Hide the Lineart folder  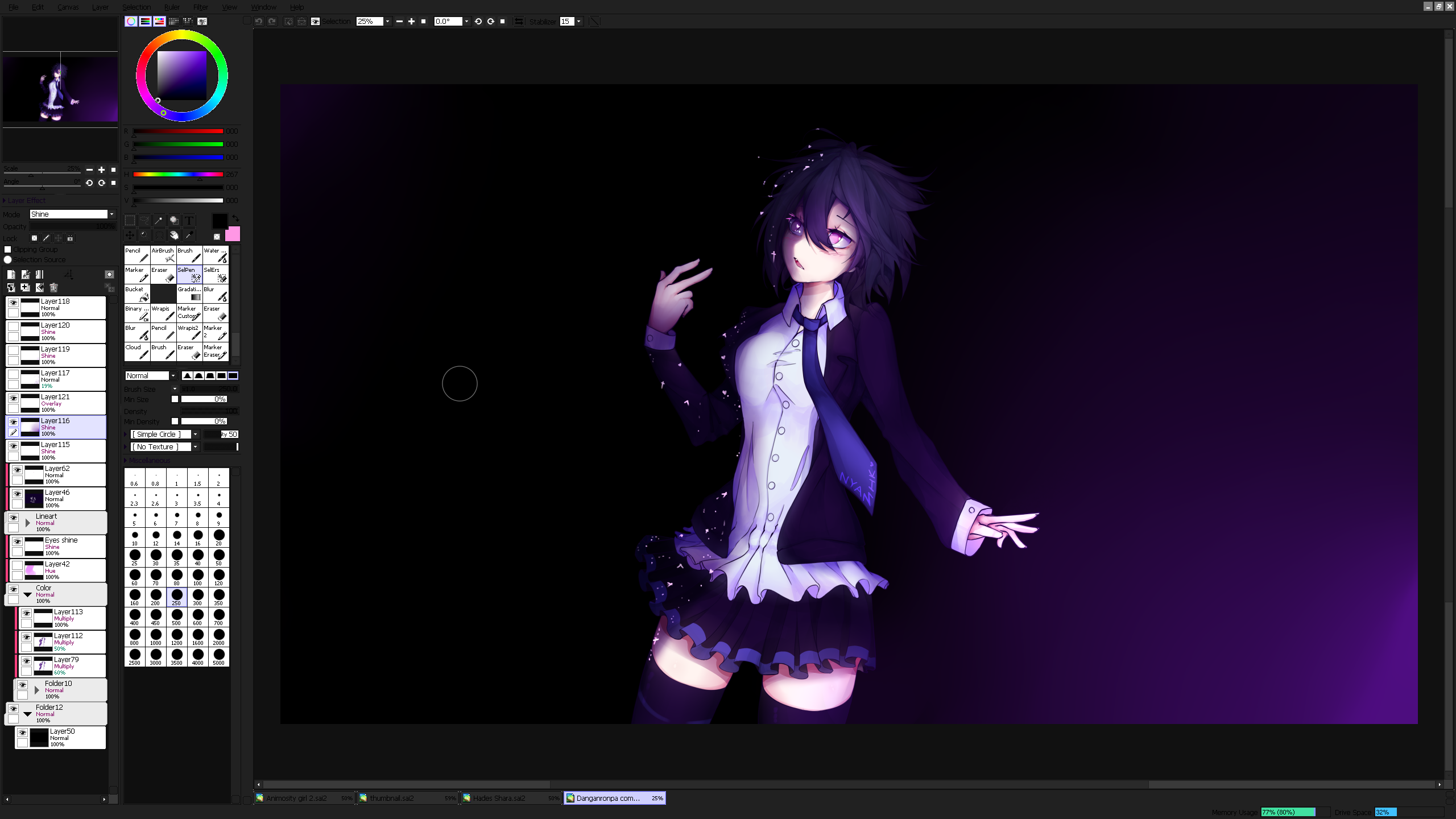pyautogui.click(x=13, y=517)
